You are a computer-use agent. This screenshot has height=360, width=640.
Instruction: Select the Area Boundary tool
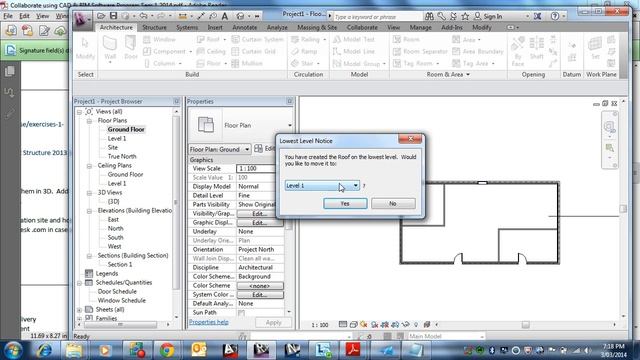tap(478, 51)
